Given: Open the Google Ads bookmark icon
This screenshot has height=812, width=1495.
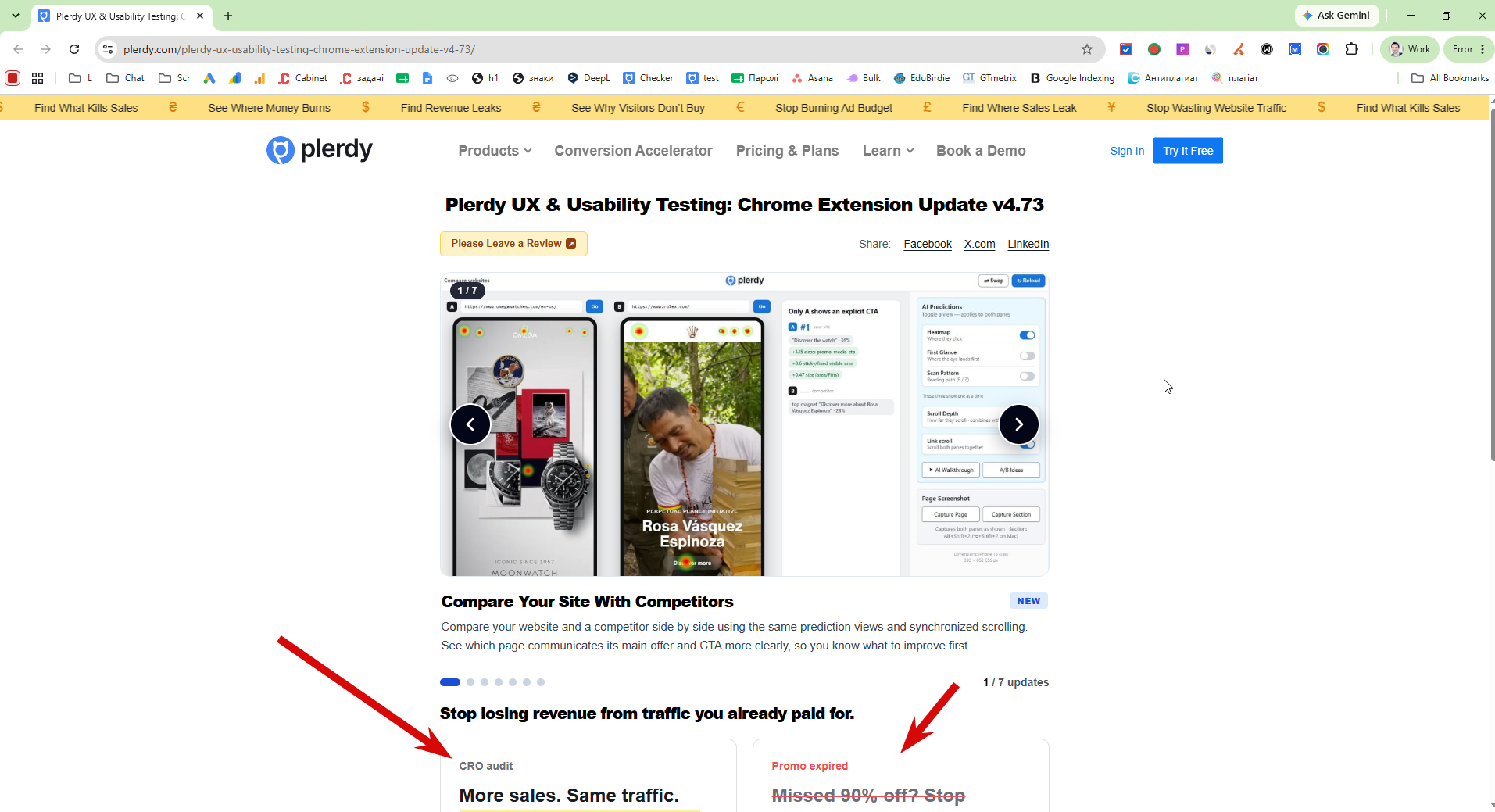Looking at the screenshot, I should click(x=209, y=78).
